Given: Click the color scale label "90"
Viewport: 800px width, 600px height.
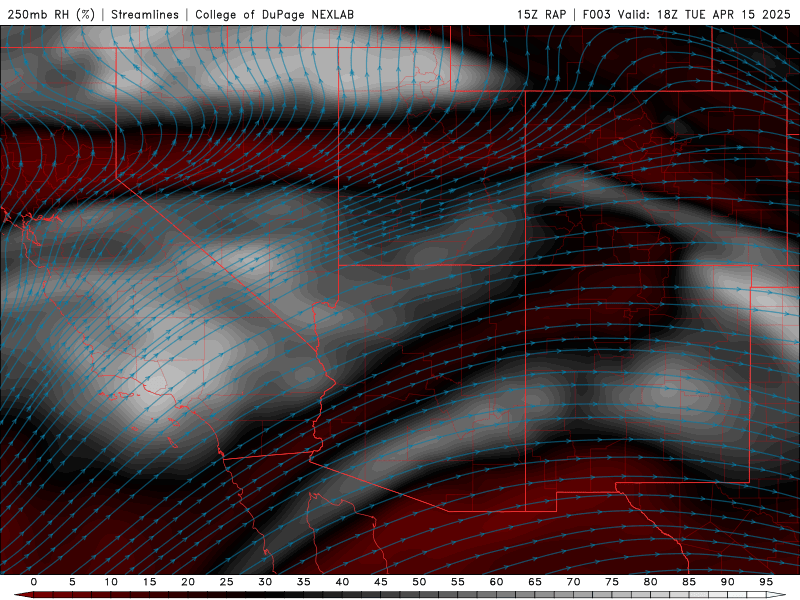Looking at the screenshot, I should 727,582.
